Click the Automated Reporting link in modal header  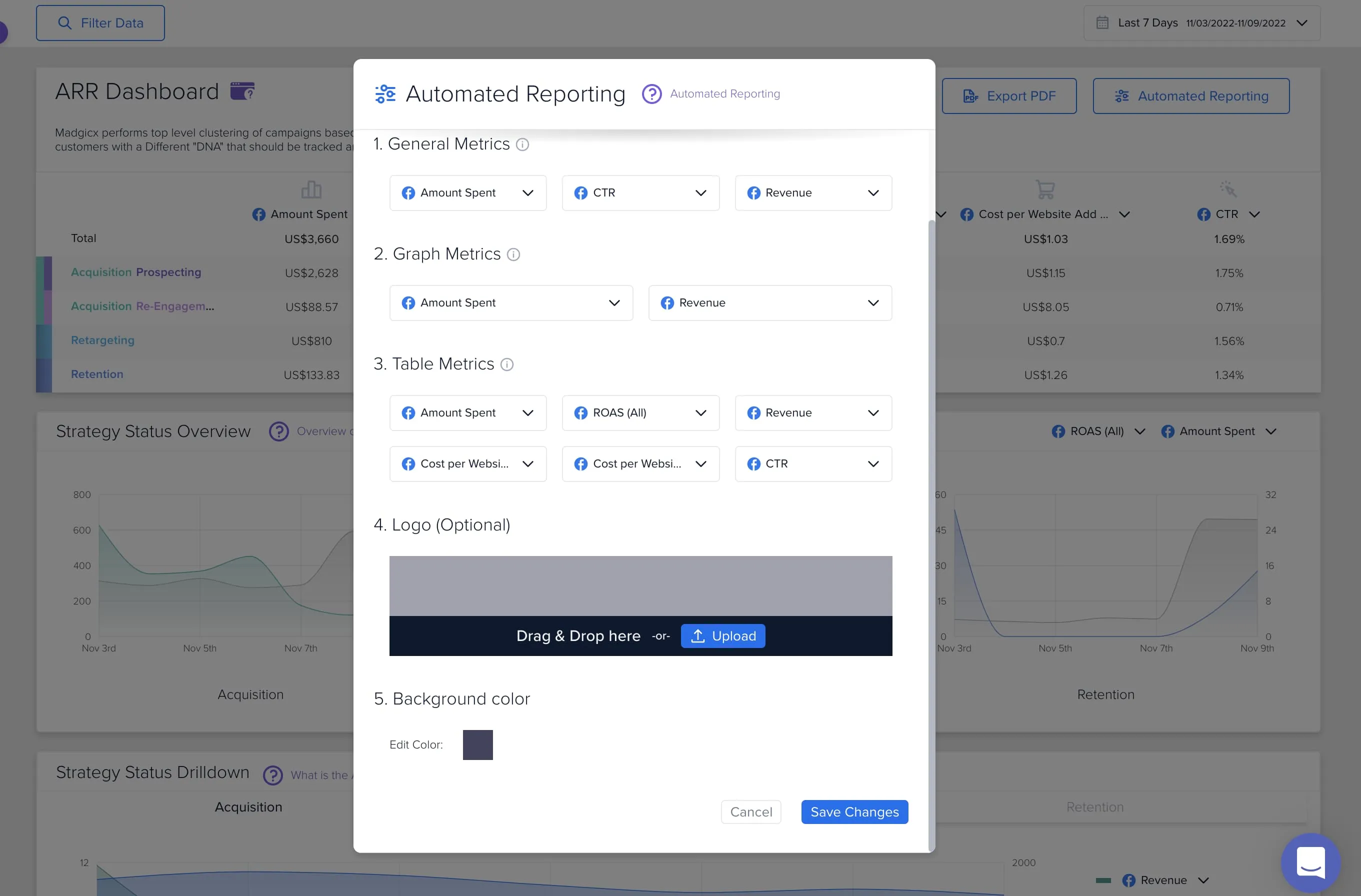coord(724,93)
